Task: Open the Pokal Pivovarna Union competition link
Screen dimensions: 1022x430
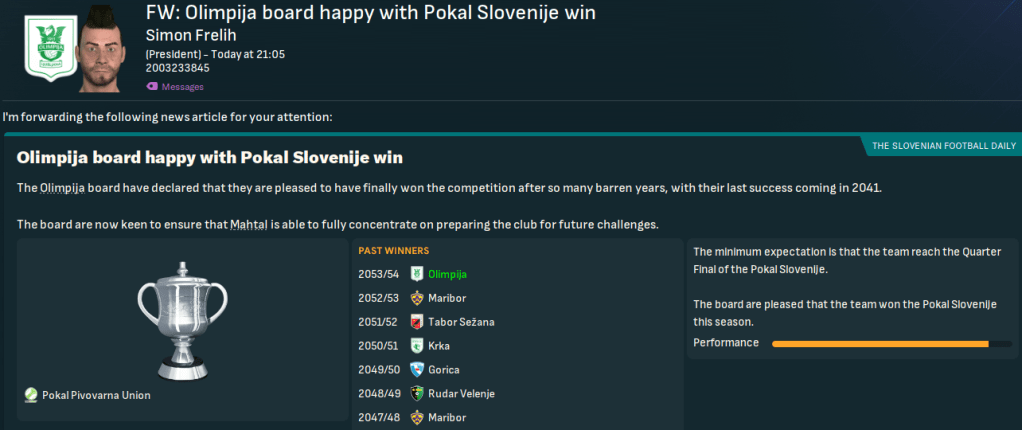Action: [x=96, y=395]
